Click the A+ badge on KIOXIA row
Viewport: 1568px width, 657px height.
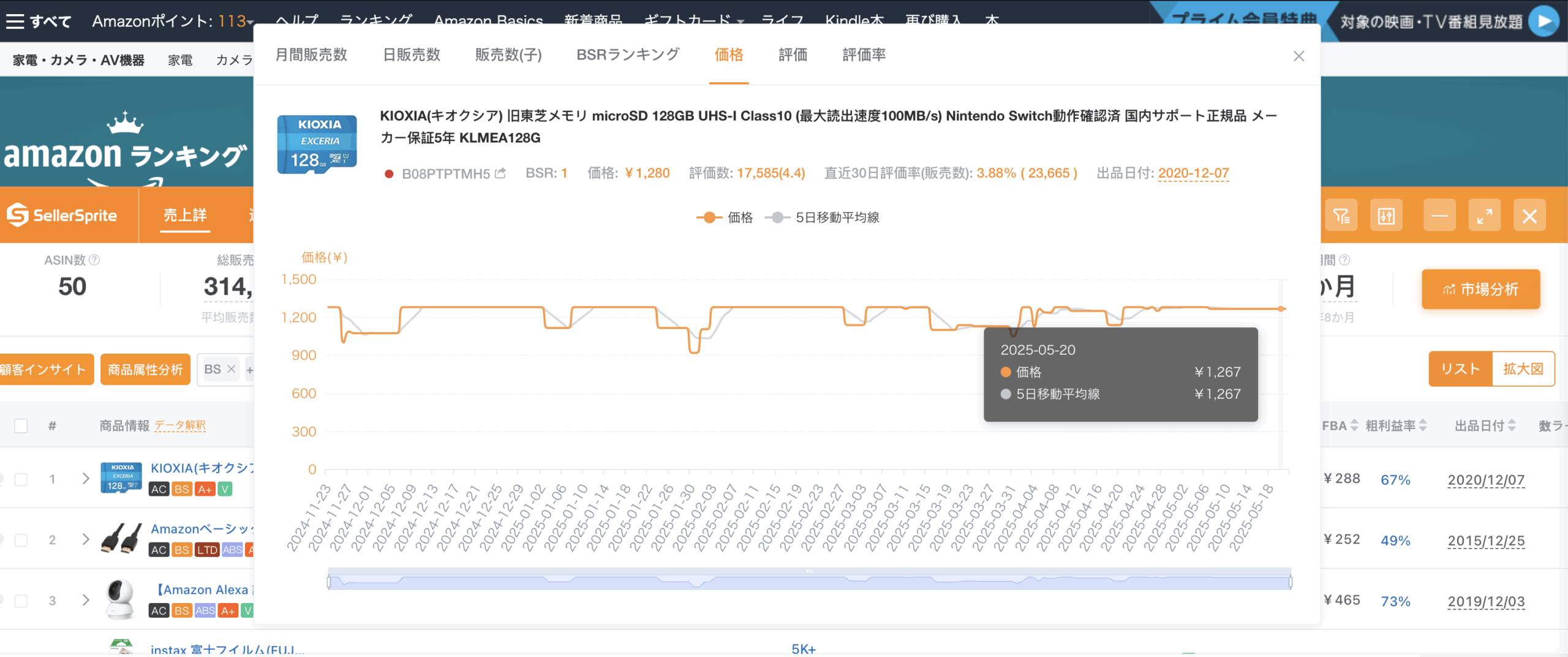[x=205, y=489]
